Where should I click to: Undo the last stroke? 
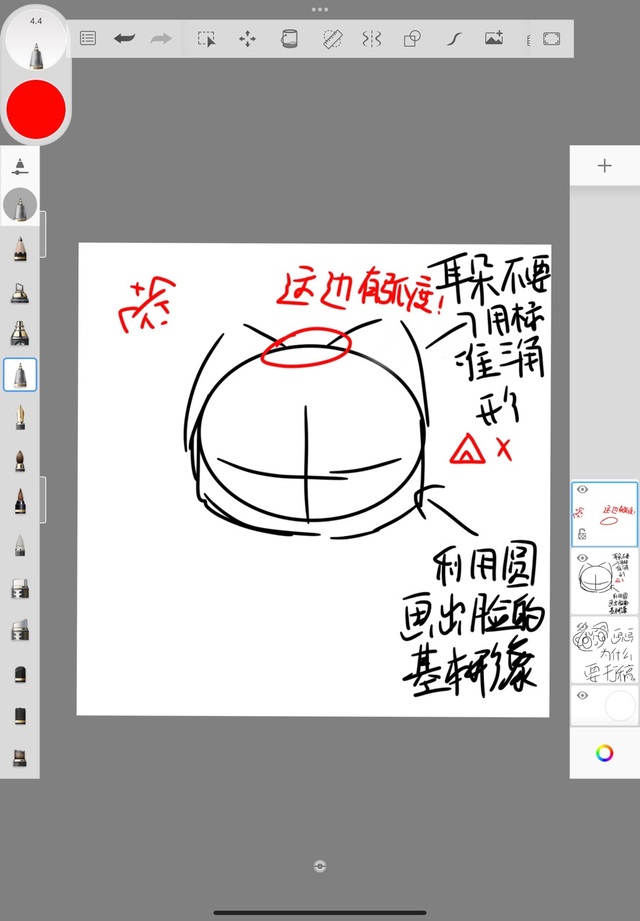coord(124,38)
